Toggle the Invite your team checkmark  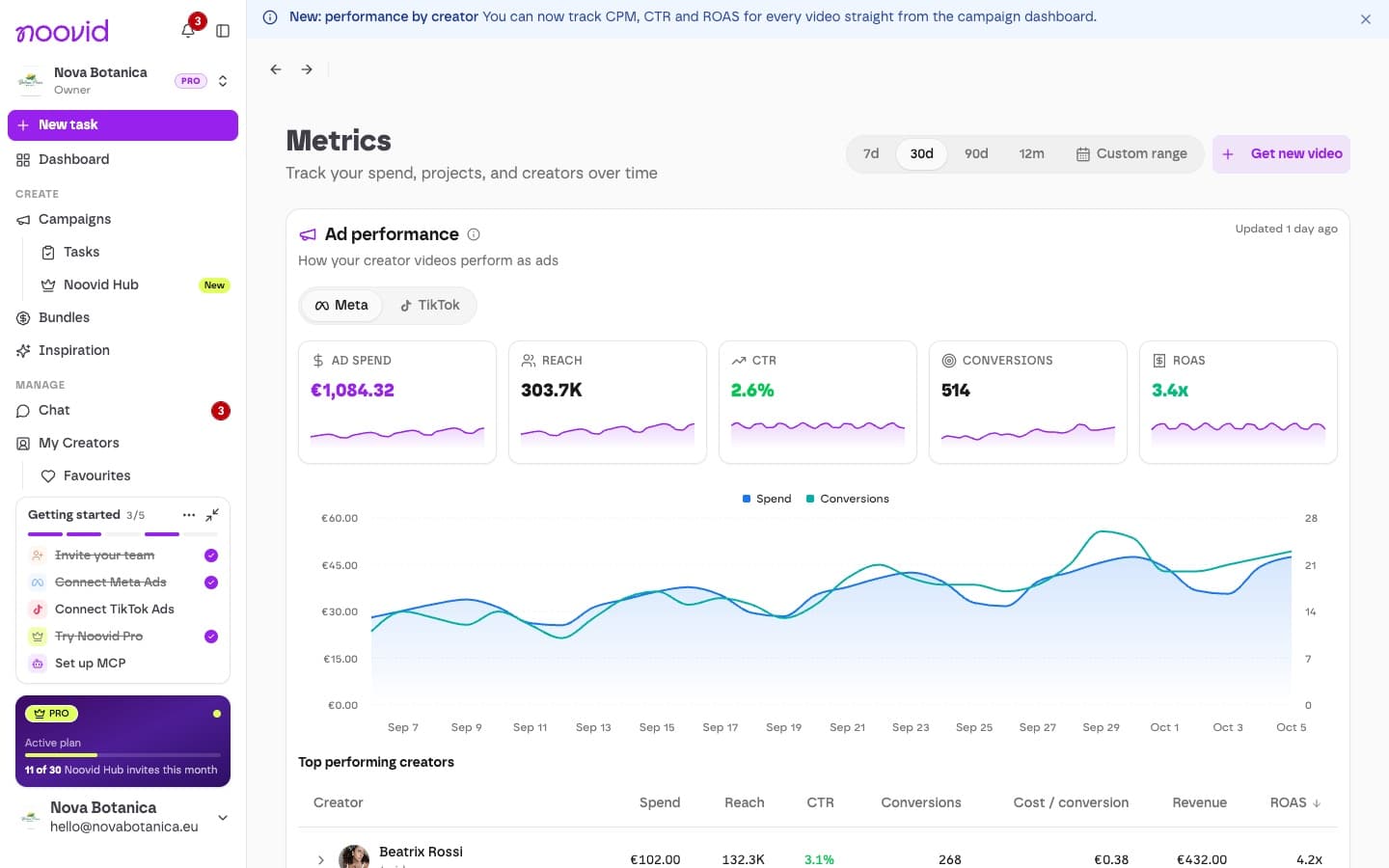pos(211,556)
